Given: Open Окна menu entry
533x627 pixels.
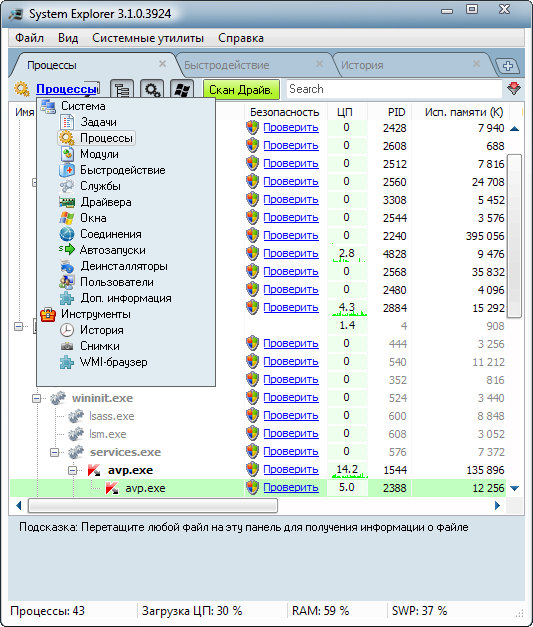Looking at the screenshot, I should click(x=93, y=218).
